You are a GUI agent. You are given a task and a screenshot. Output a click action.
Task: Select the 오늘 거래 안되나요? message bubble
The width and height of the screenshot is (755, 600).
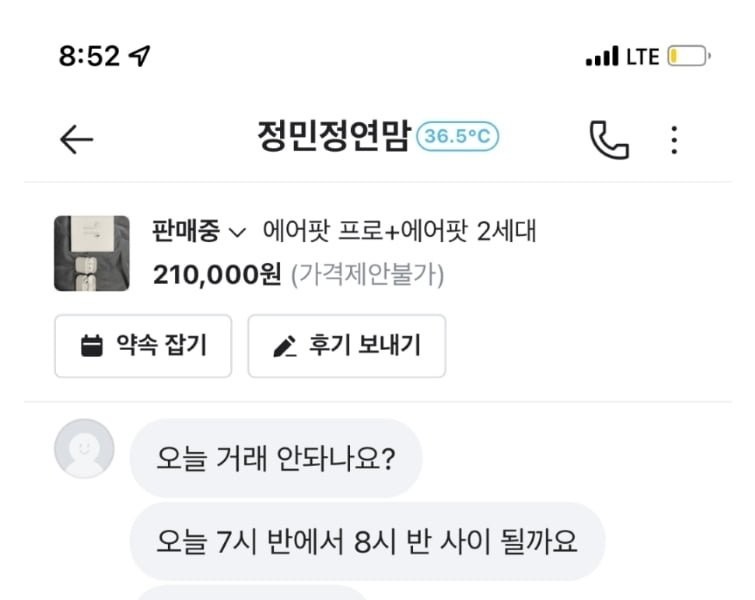(276, 458)
